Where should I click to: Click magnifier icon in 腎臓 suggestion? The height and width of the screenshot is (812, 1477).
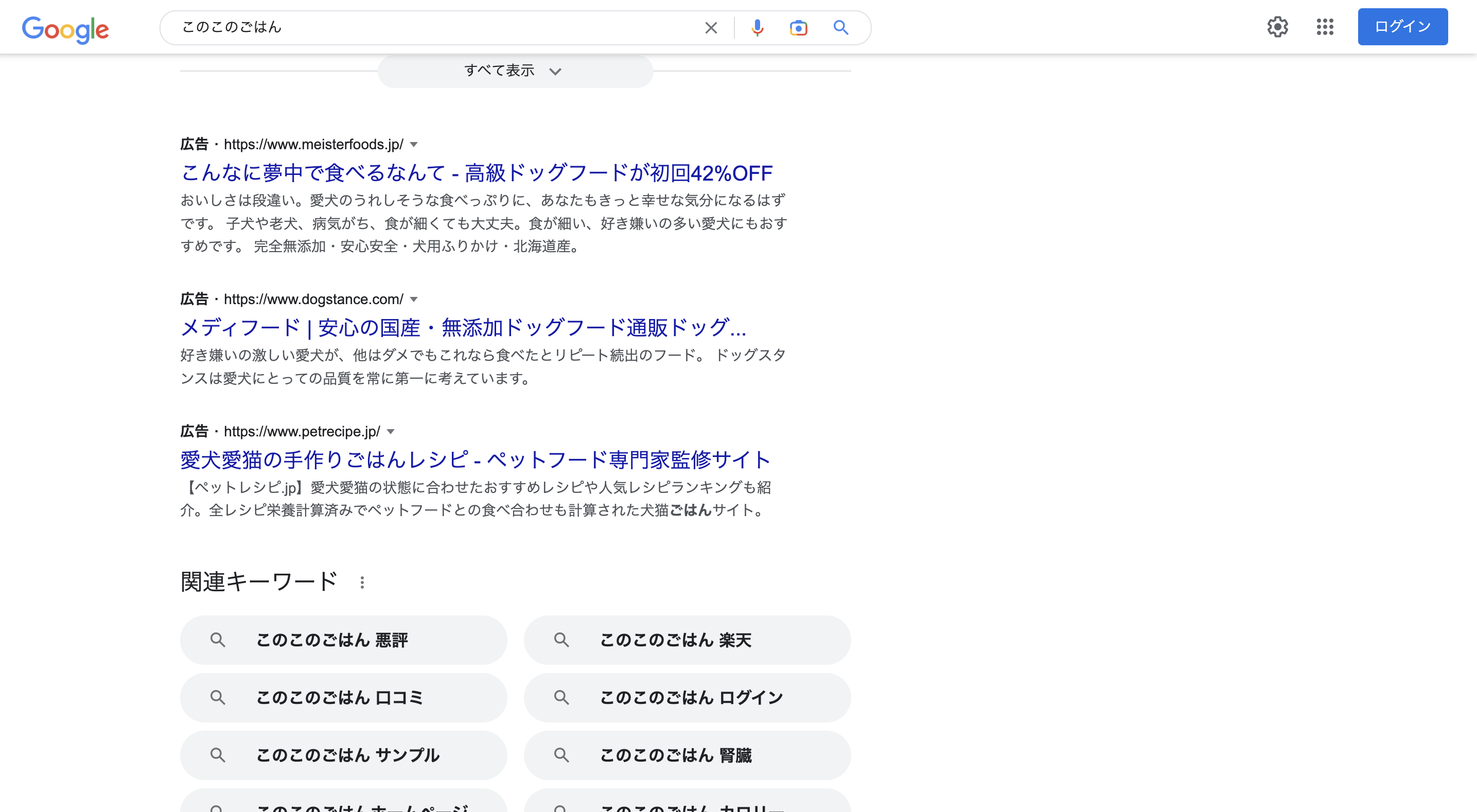point(561,755)
